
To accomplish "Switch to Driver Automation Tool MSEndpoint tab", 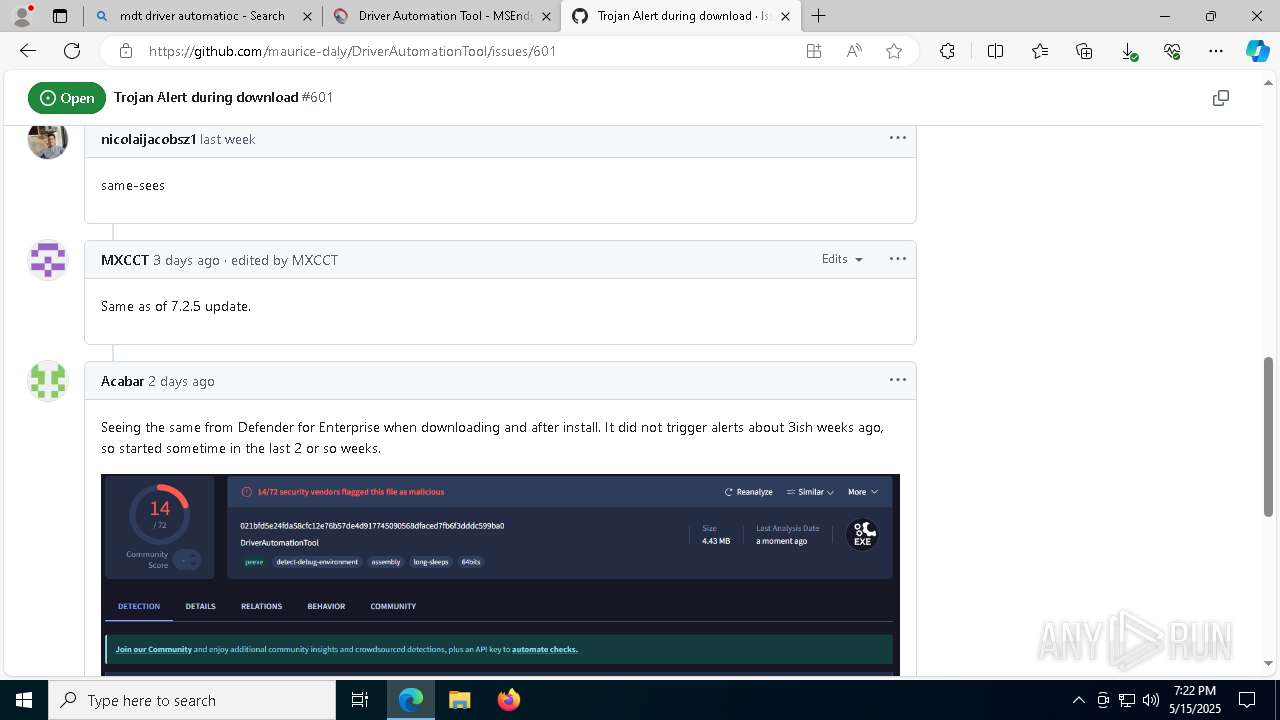I will point(441,16).
